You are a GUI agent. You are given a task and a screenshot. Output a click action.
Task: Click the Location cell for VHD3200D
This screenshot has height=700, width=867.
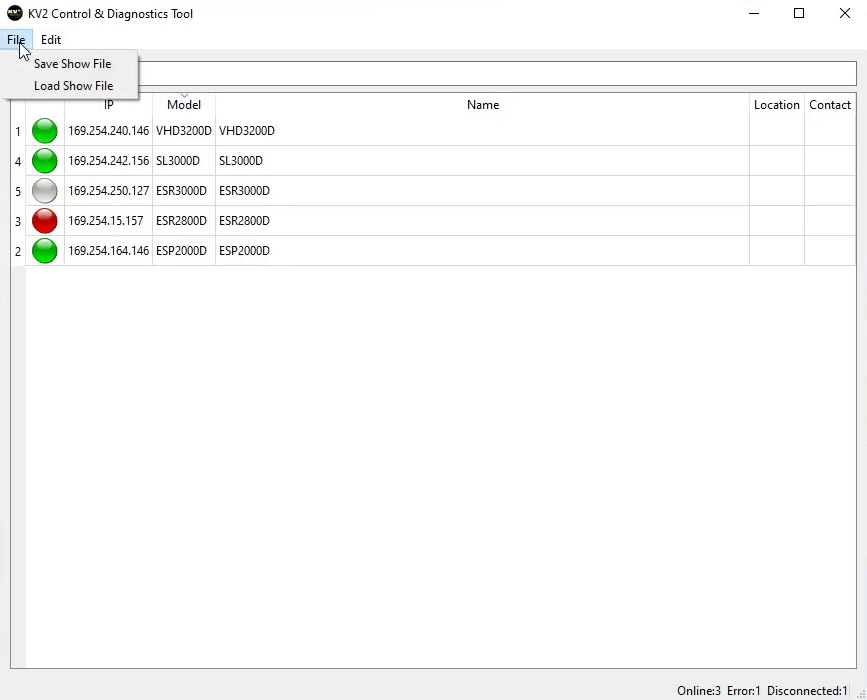click(x=777, y=131)
